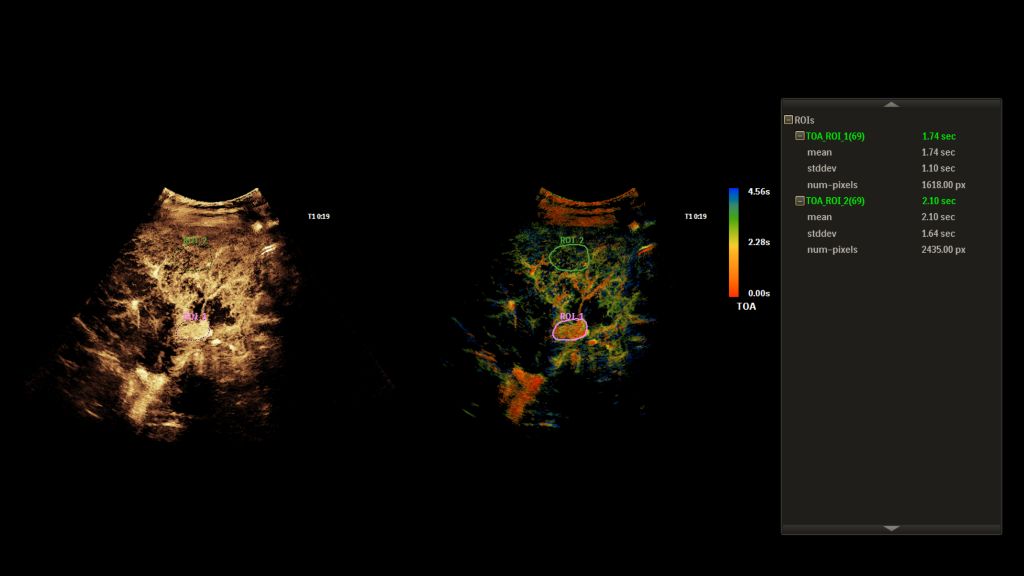Select the ROIs root label

click(804, 120)
